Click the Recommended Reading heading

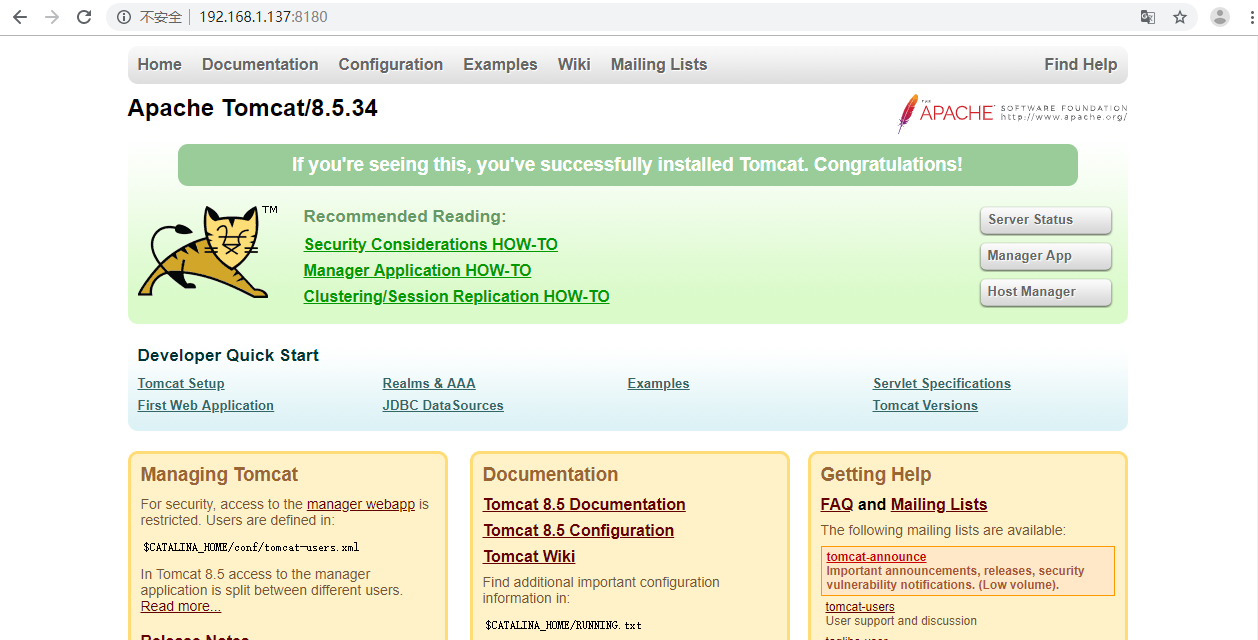pos(405,216)
